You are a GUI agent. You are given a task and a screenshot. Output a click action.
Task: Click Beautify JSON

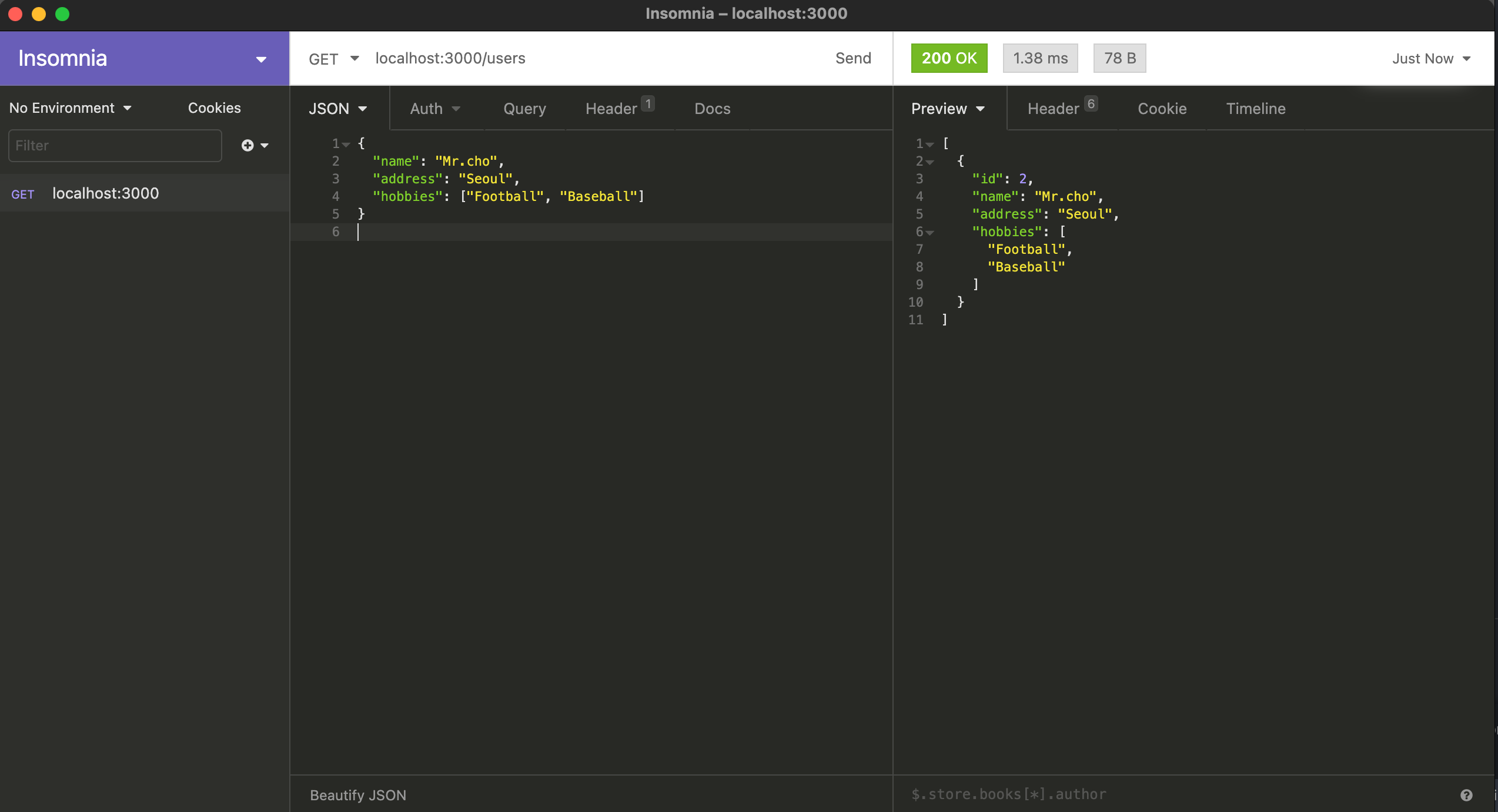point(358,795)
